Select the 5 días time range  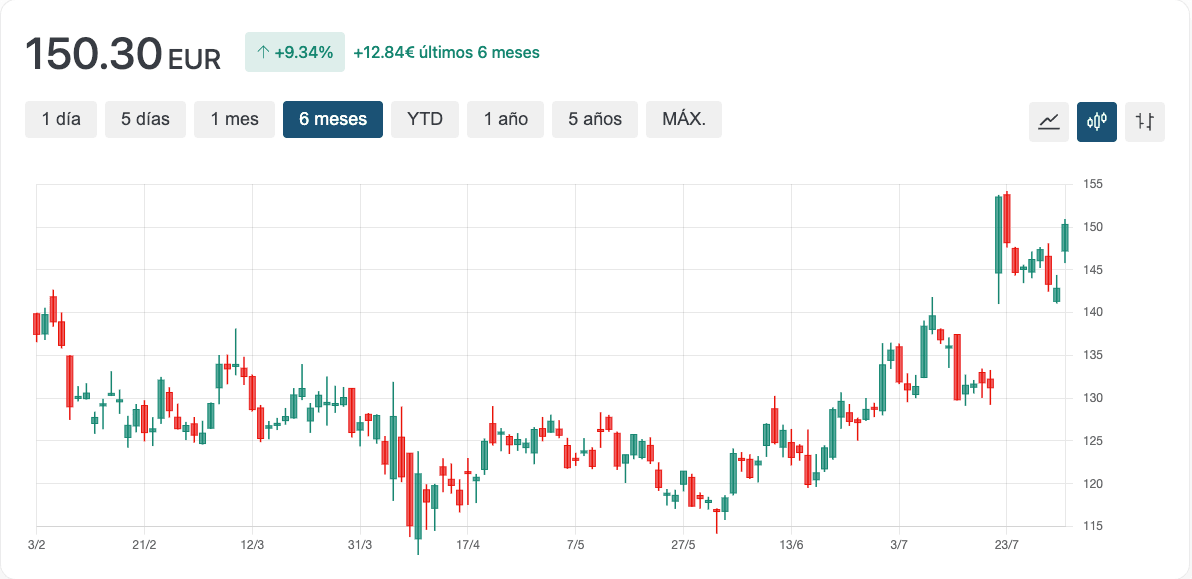(x=145, y=119)
